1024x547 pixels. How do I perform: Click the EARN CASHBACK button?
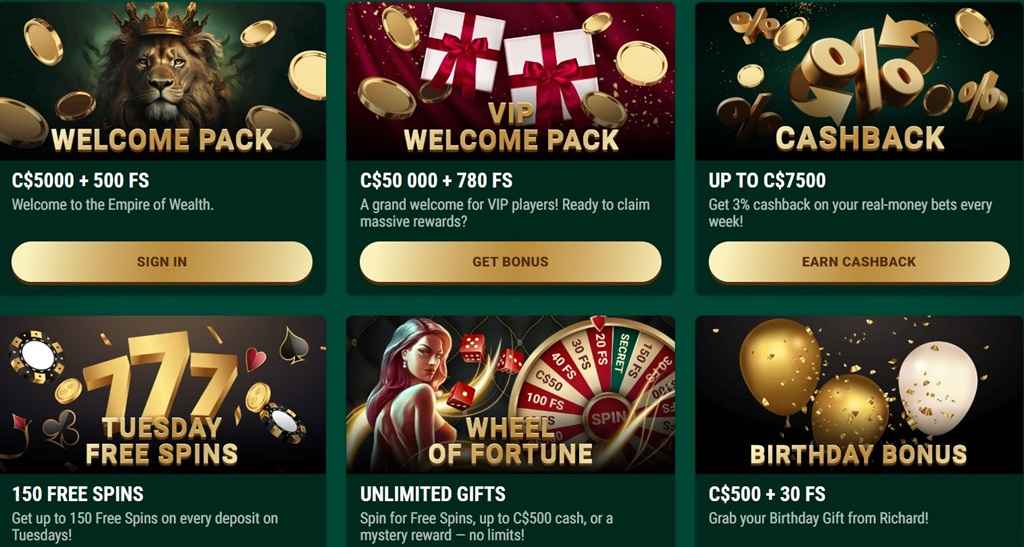(x=859, y=262)
